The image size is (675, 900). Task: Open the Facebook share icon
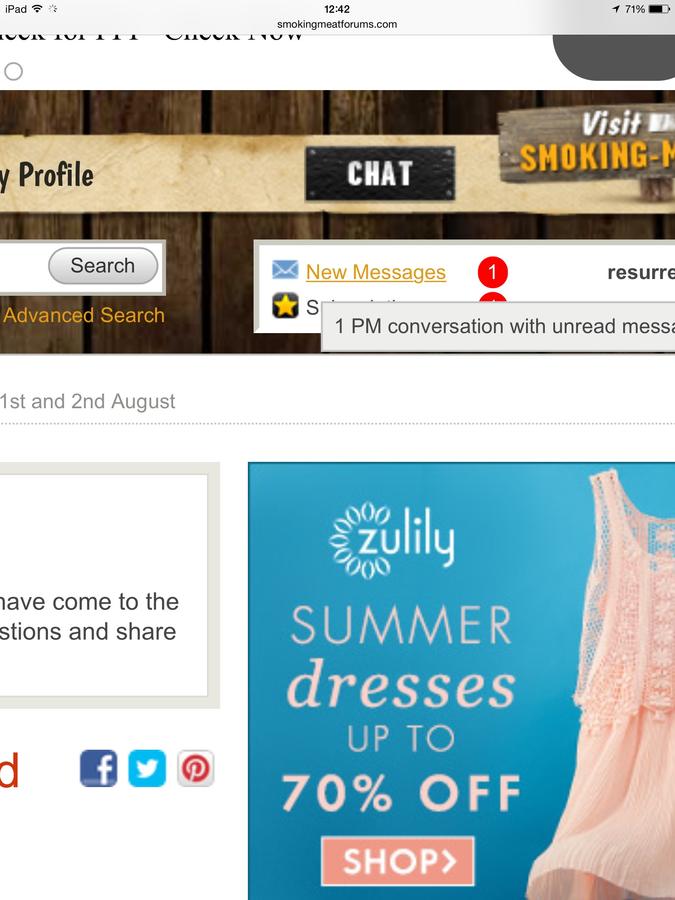(99, 768)
